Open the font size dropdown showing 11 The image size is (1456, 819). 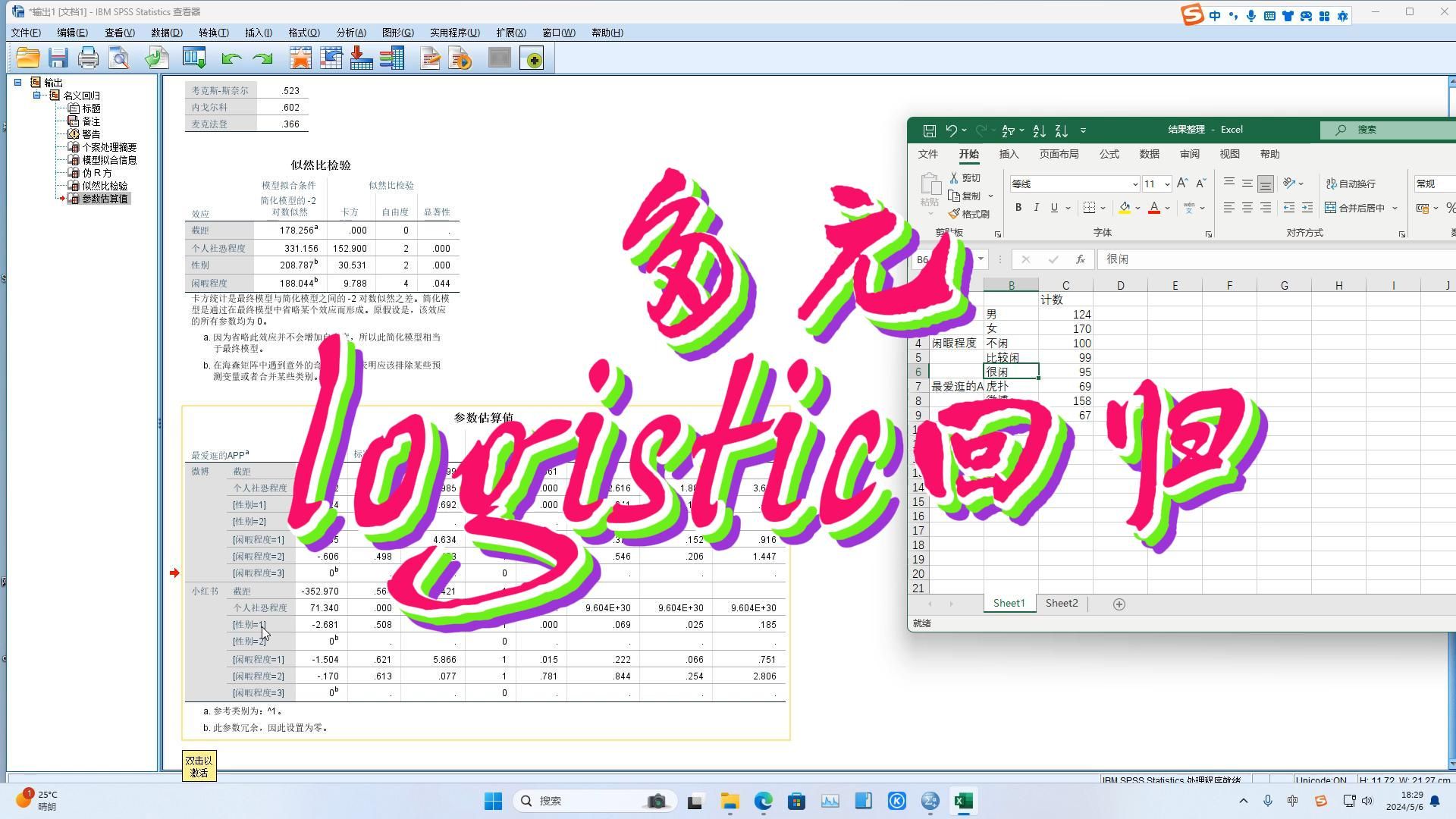coord(1166,184)
